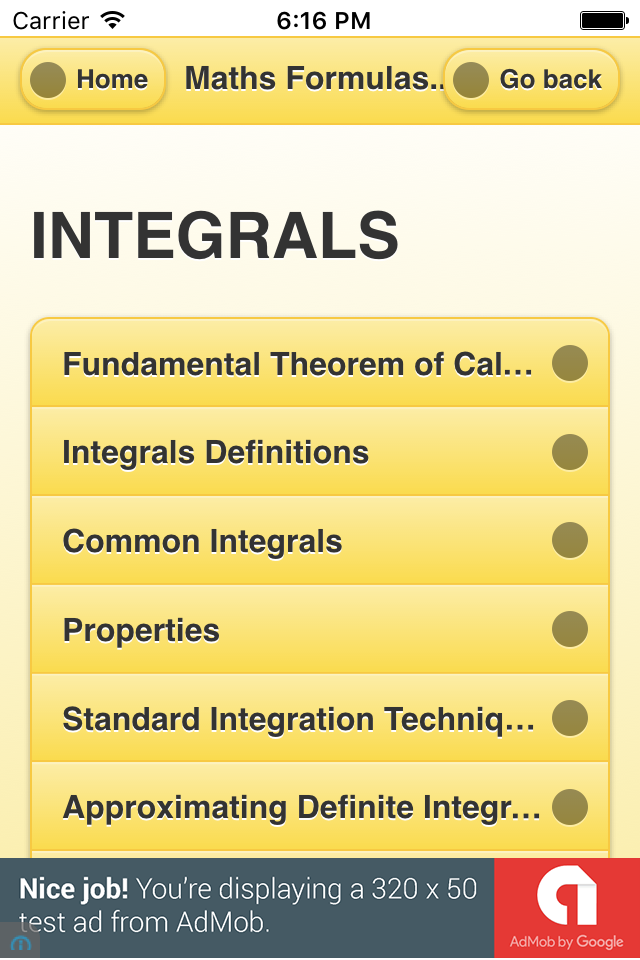This screenshot has height=960, width=640.
Task: Tap circle icon beside Approximating Definite Integrals
Action: click(570, 807)
